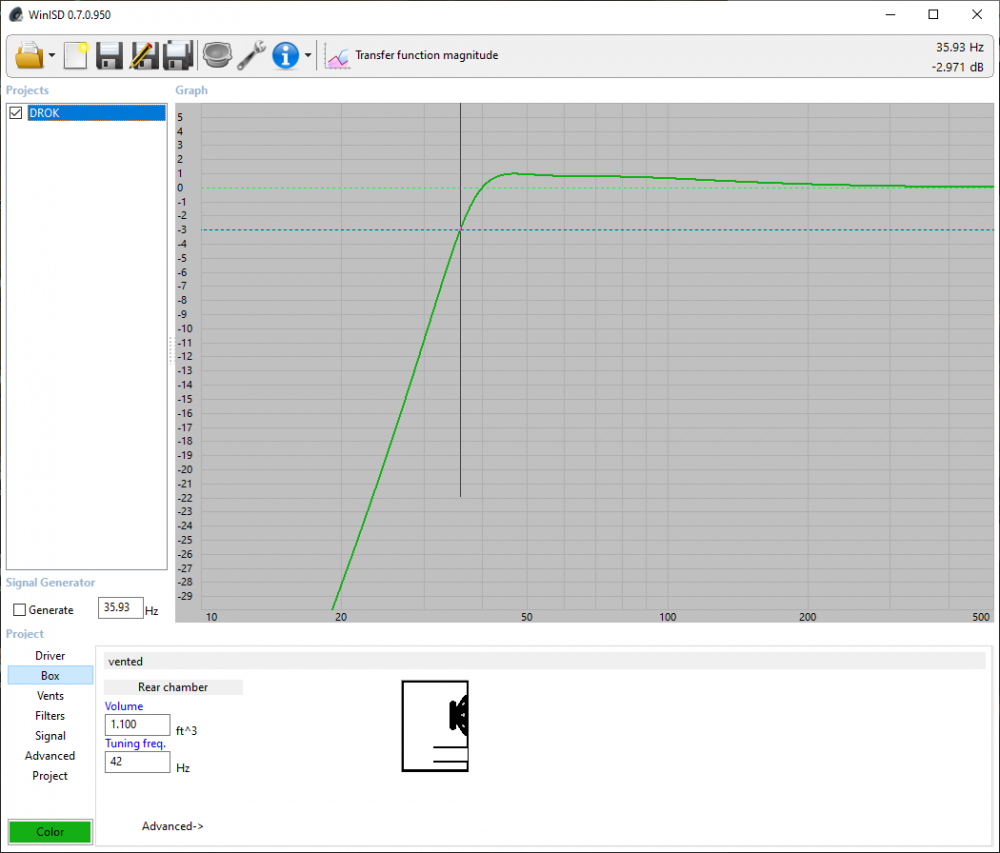Open a project with the folder icon

point(29,55)
